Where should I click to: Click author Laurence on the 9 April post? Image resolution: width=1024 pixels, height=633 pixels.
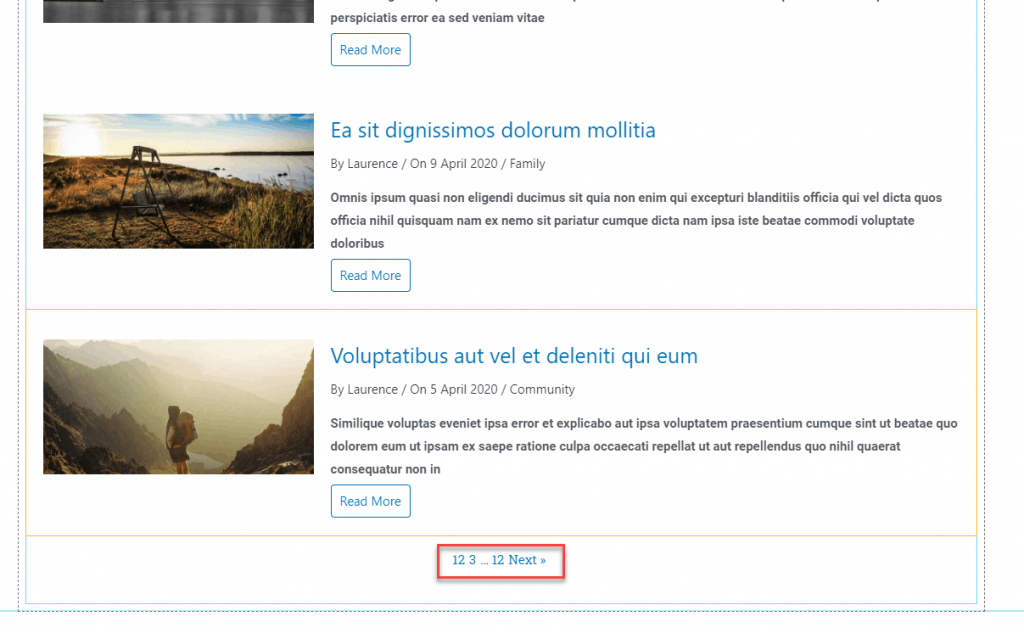tap(372, 164)
